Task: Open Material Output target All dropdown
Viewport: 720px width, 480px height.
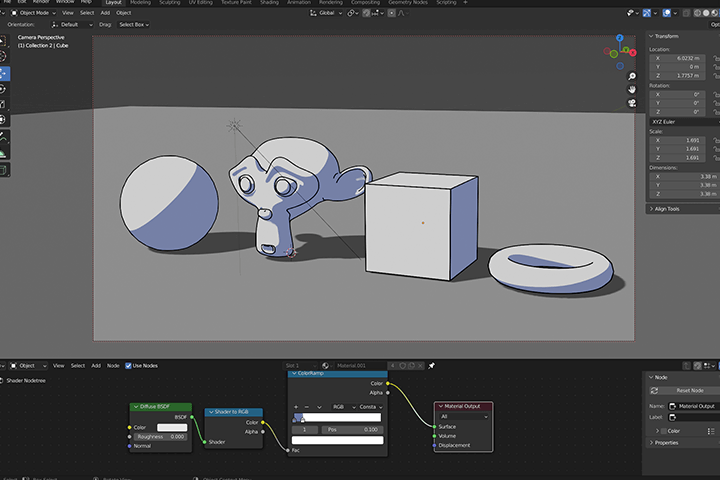Action: point(464,417)
